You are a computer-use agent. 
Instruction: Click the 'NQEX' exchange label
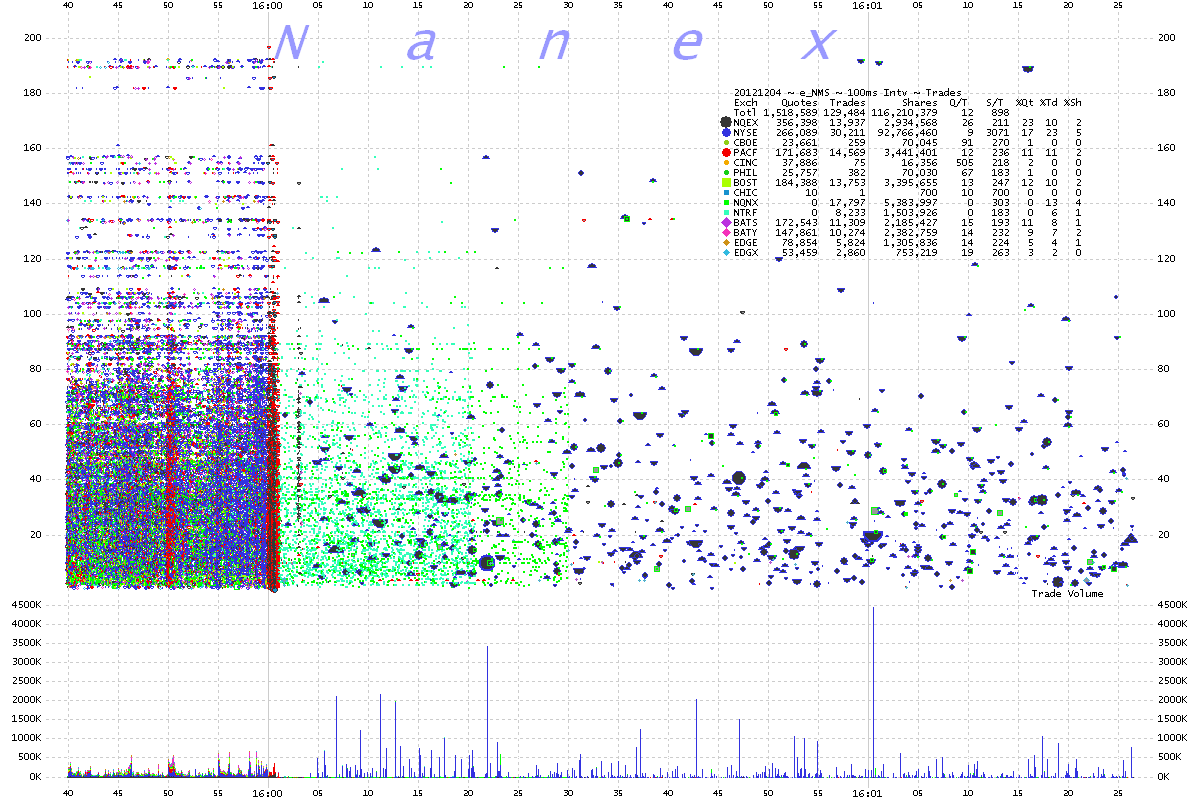(745, 123)
